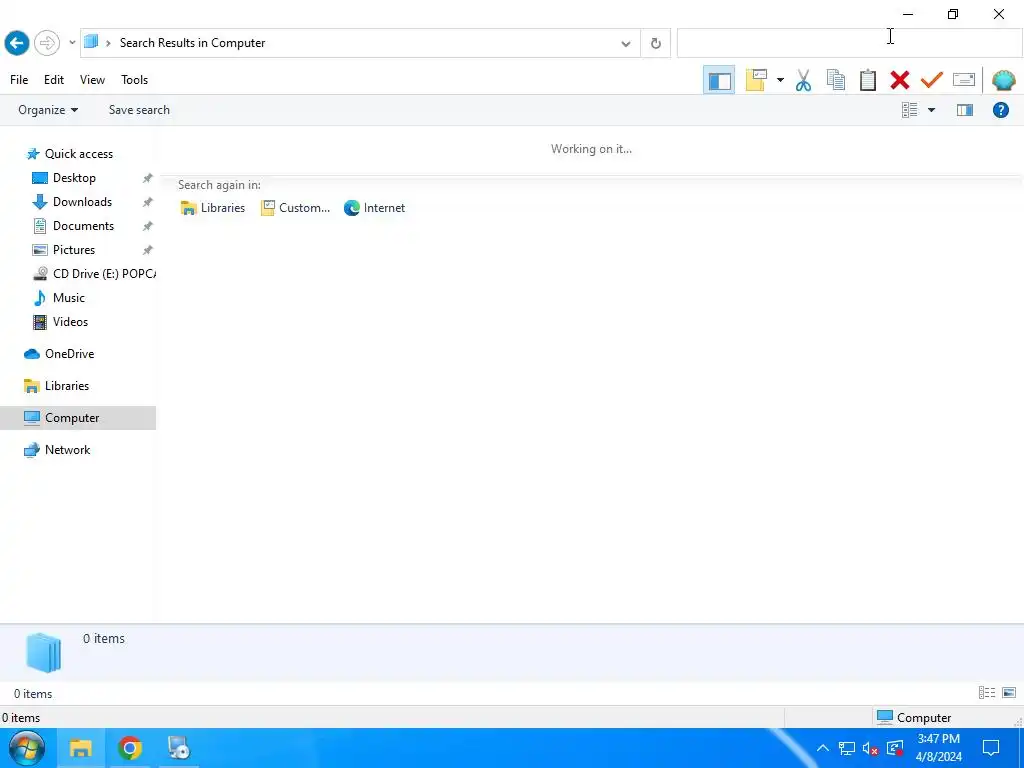
Task: Open the Organize dropdown menu
Action: tap(48, 110)
